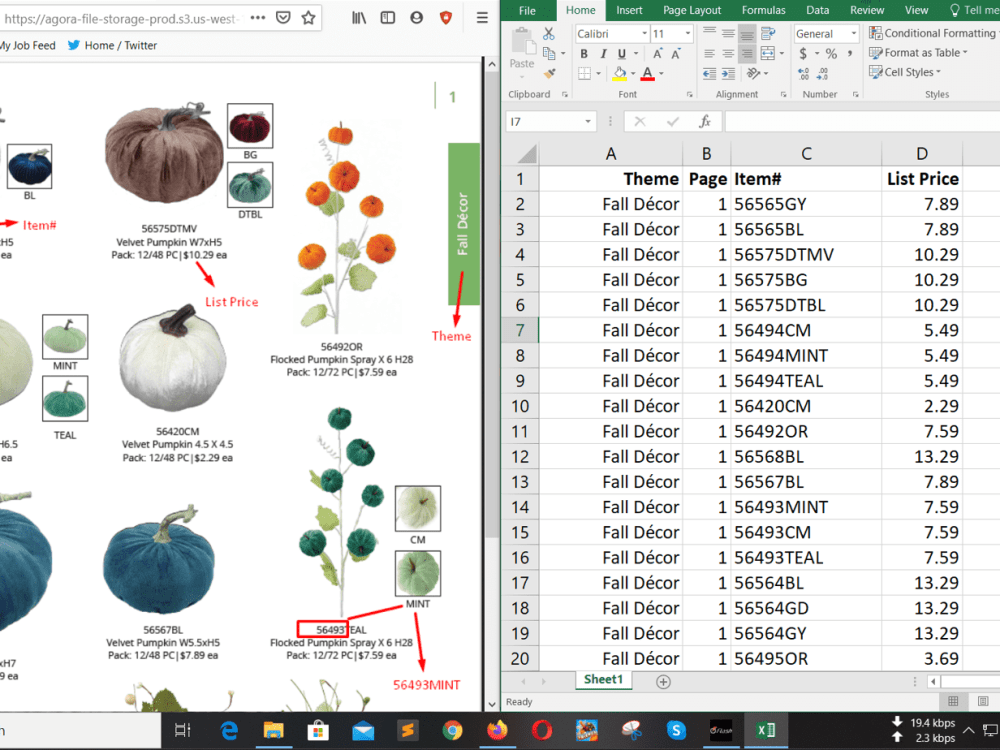Click inside the Excel formula bar
The width and height of the screenshot is (1000, 750).
[862, 122]
